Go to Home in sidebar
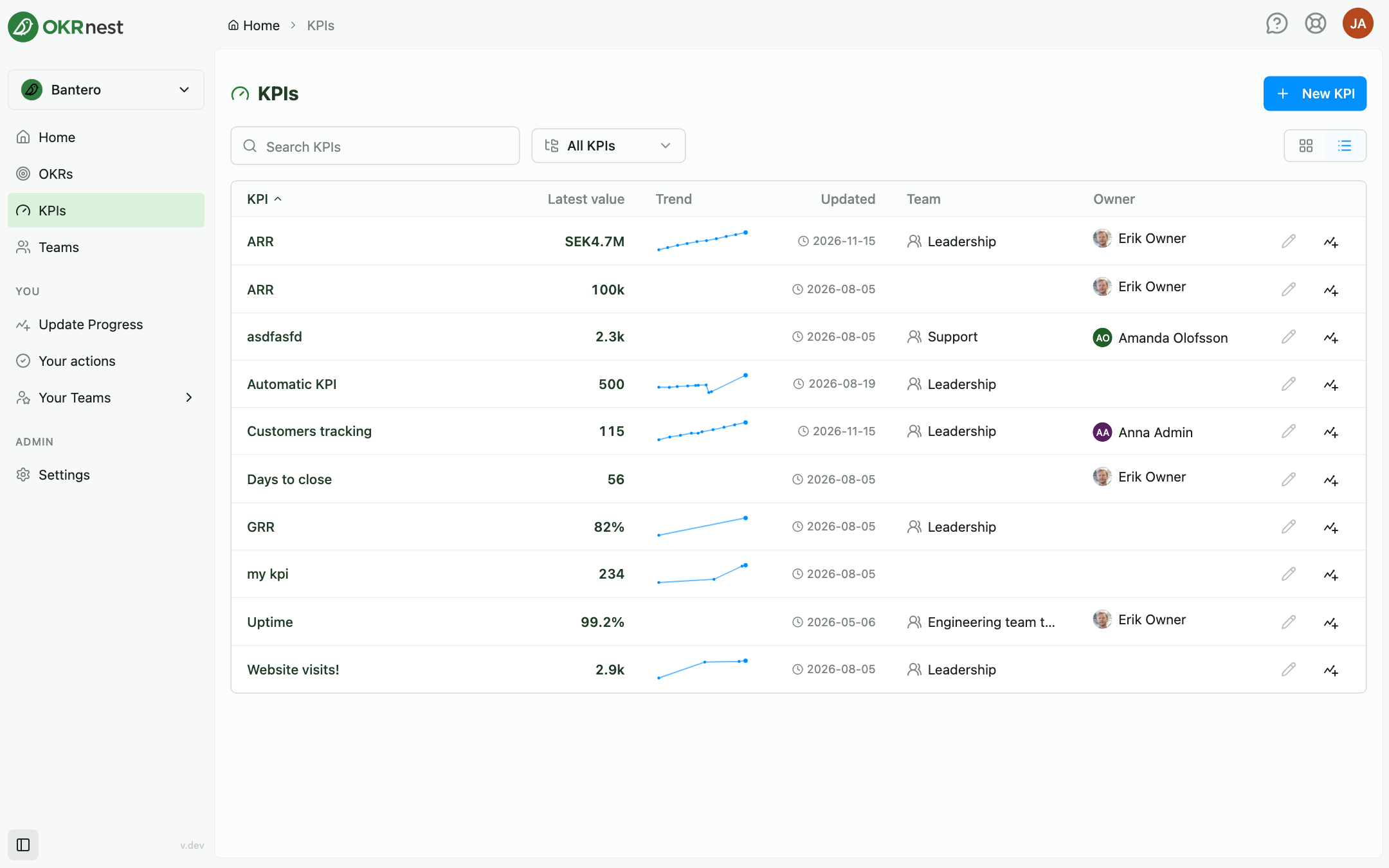Viewport: 1389px width, 868px height. pos(106,137)
